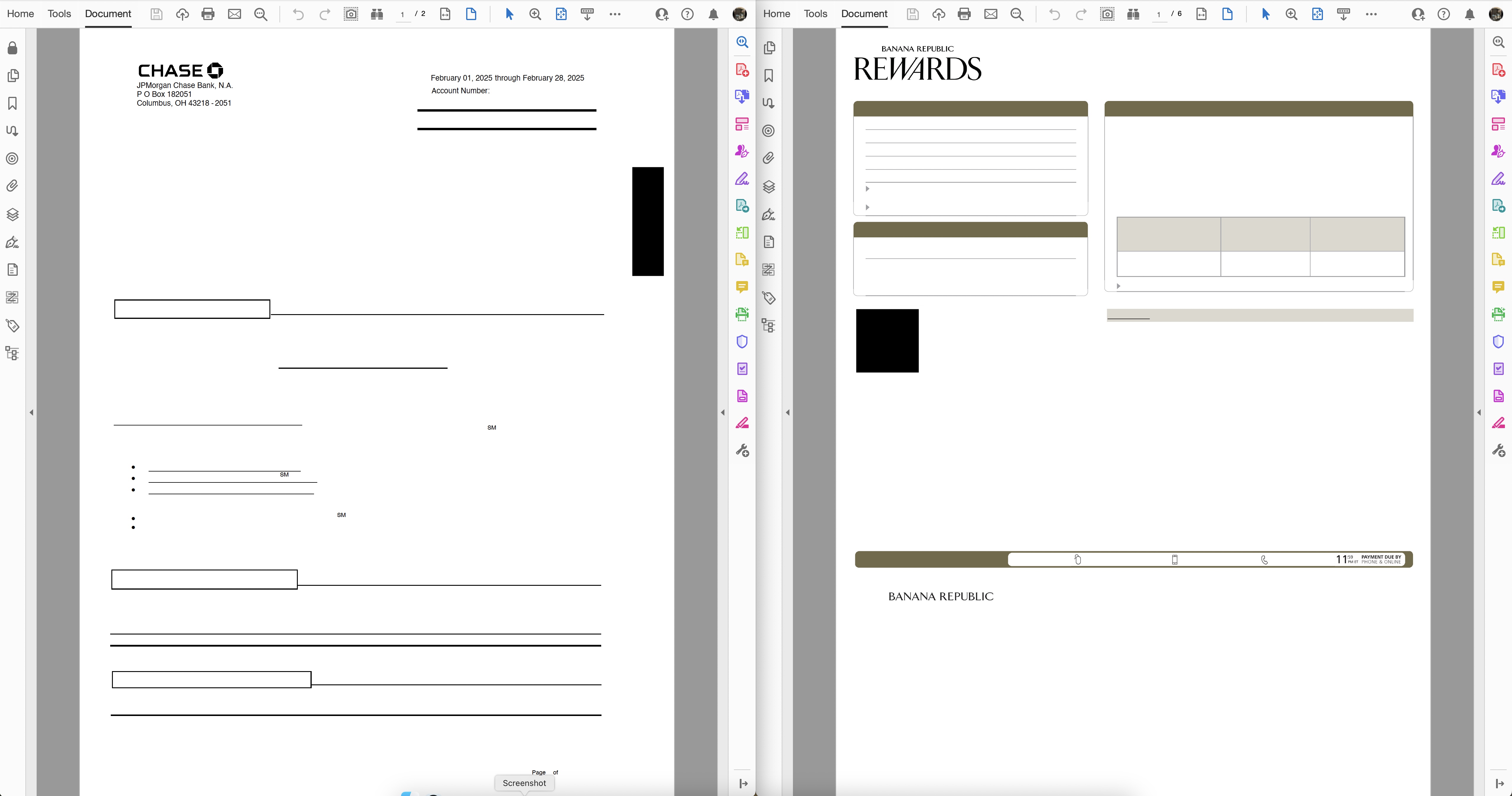Viewport: 1512px width, 796px height.
Task: Click the notifications bell in right window
Action: 1469,14
